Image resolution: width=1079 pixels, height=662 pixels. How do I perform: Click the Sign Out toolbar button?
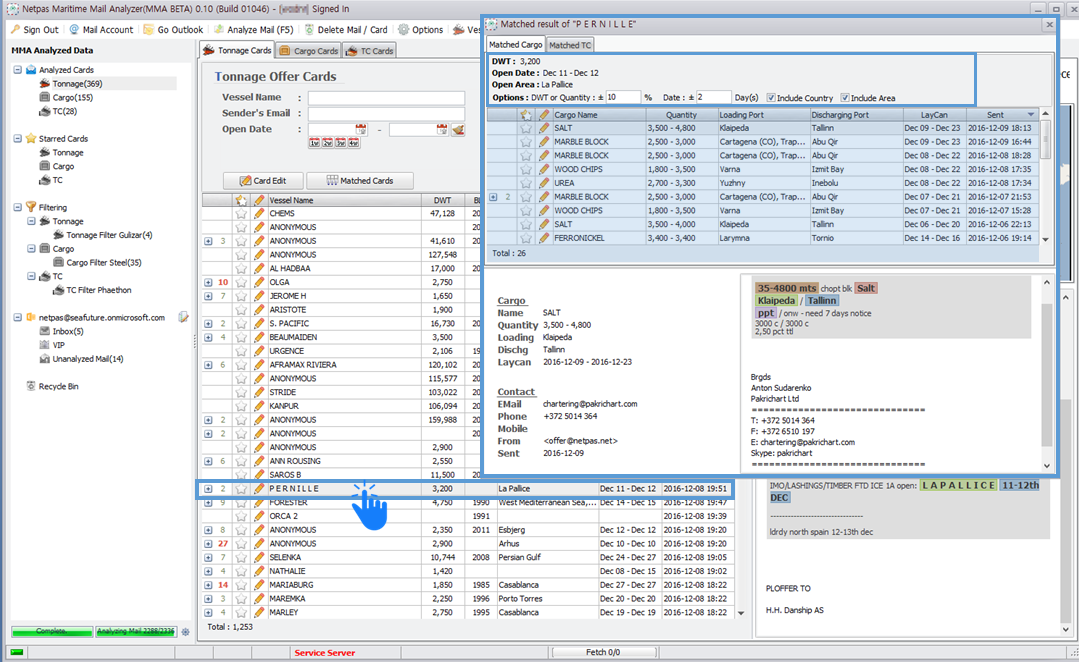pyautogui.click(x=35, y=30)
